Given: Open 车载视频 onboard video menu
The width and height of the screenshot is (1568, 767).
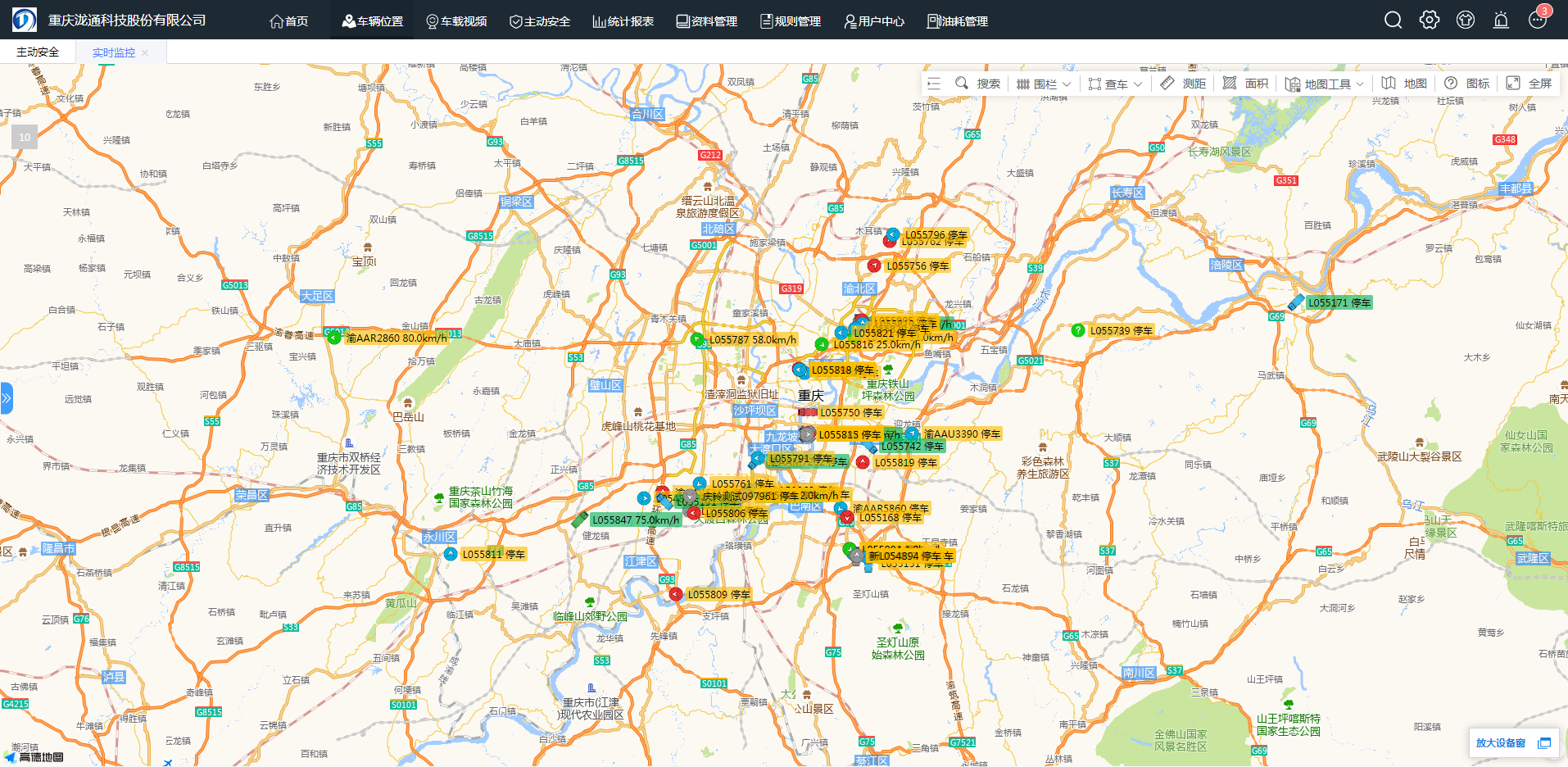Looking at the screenshot, I should [456, 20].
